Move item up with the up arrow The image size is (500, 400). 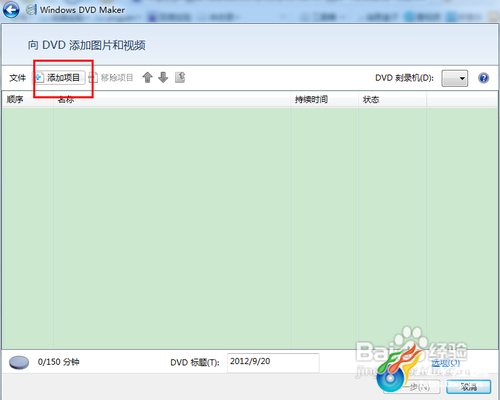pos(147,77)
